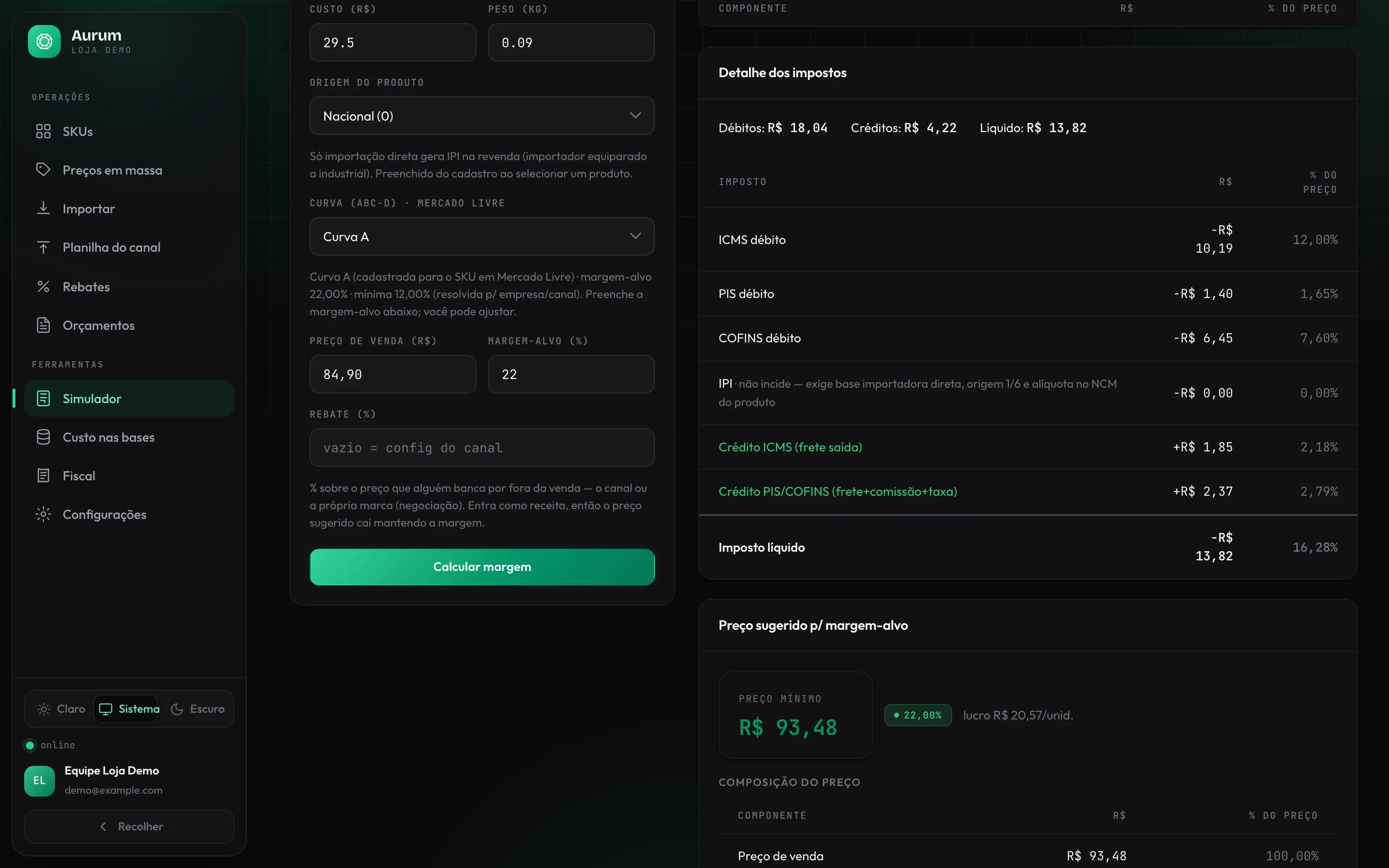Viewport: 1389px width, 868px height.
Task: Click the Rebate (%) input field
Action: (x=482, y=448)
